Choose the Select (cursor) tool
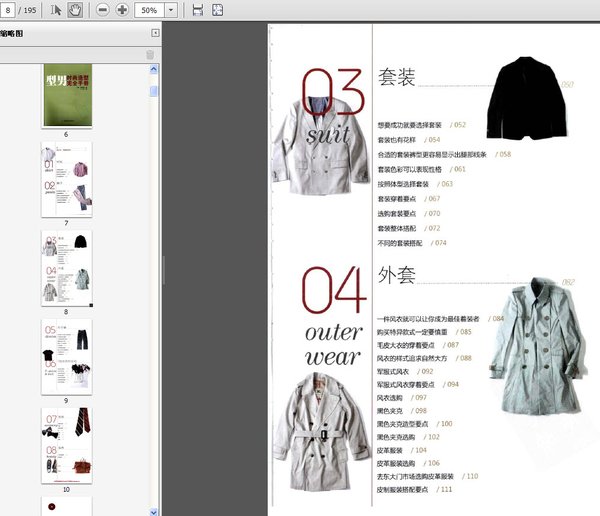Viewport: 600px width, 516px height. [x=56, y=10]
